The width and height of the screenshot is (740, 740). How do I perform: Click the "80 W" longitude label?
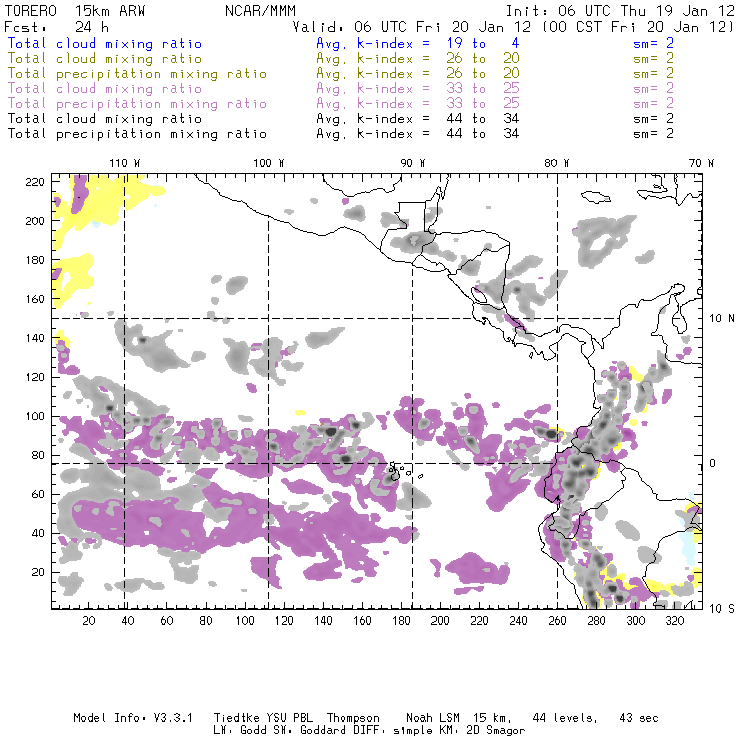coord(557,163)
